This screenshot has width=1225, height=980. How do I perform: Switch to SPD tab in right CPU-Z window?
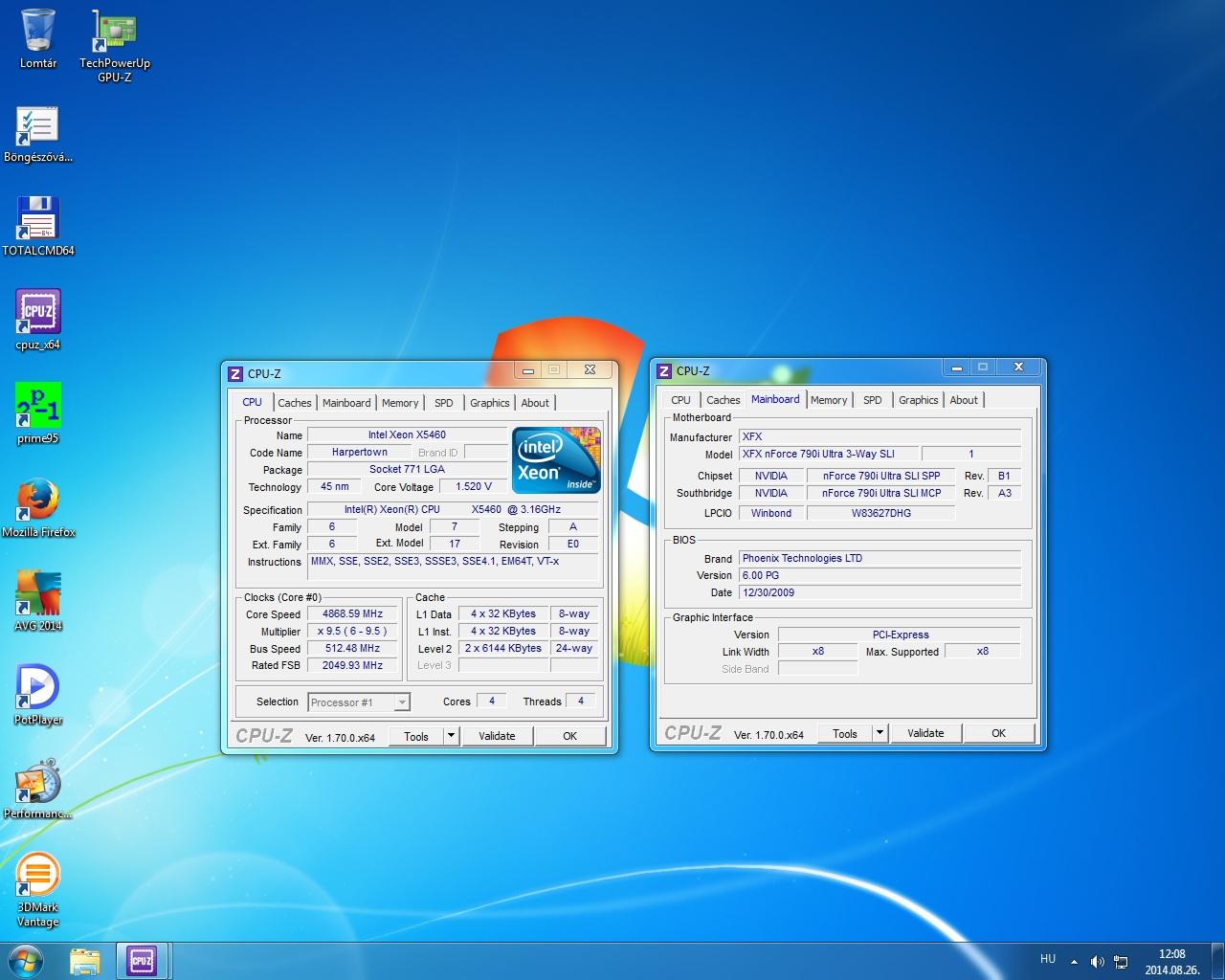(873, 400)
